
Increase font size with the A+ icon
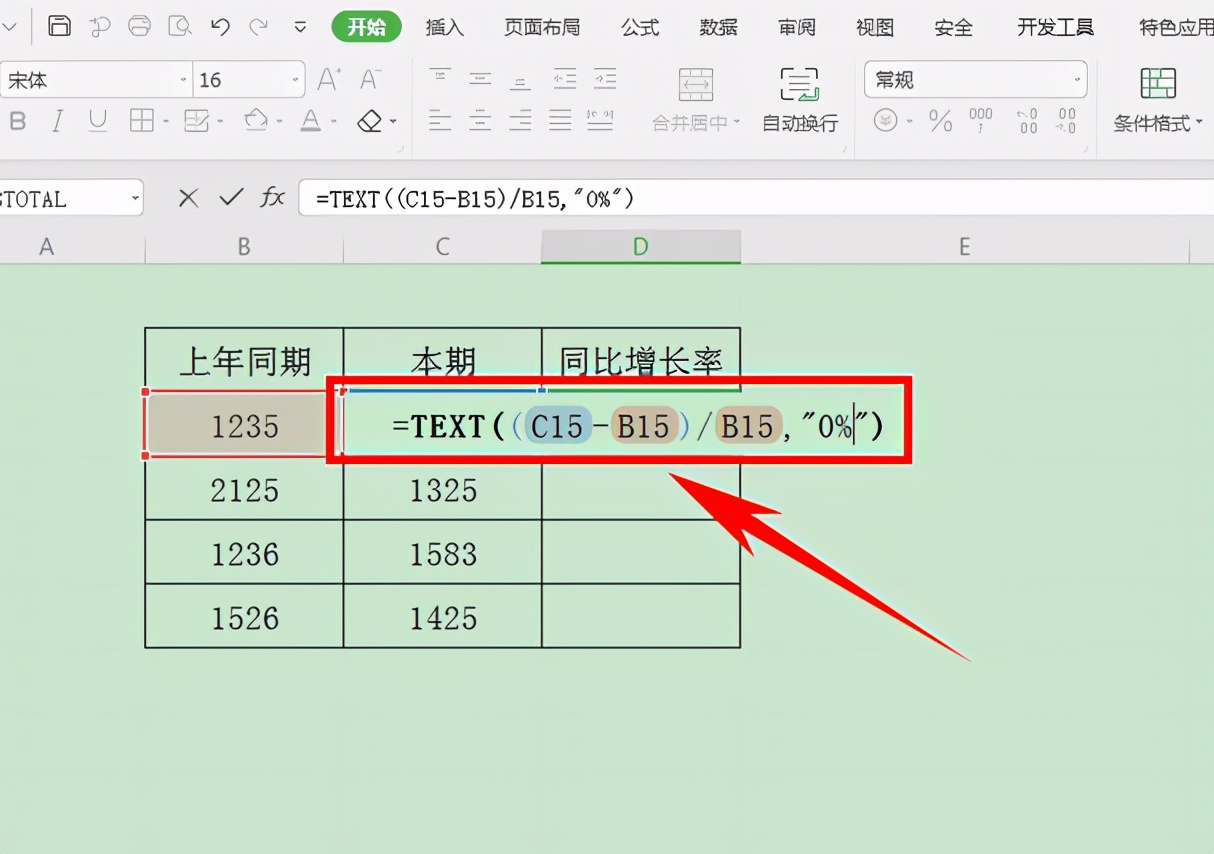(327, 78)
